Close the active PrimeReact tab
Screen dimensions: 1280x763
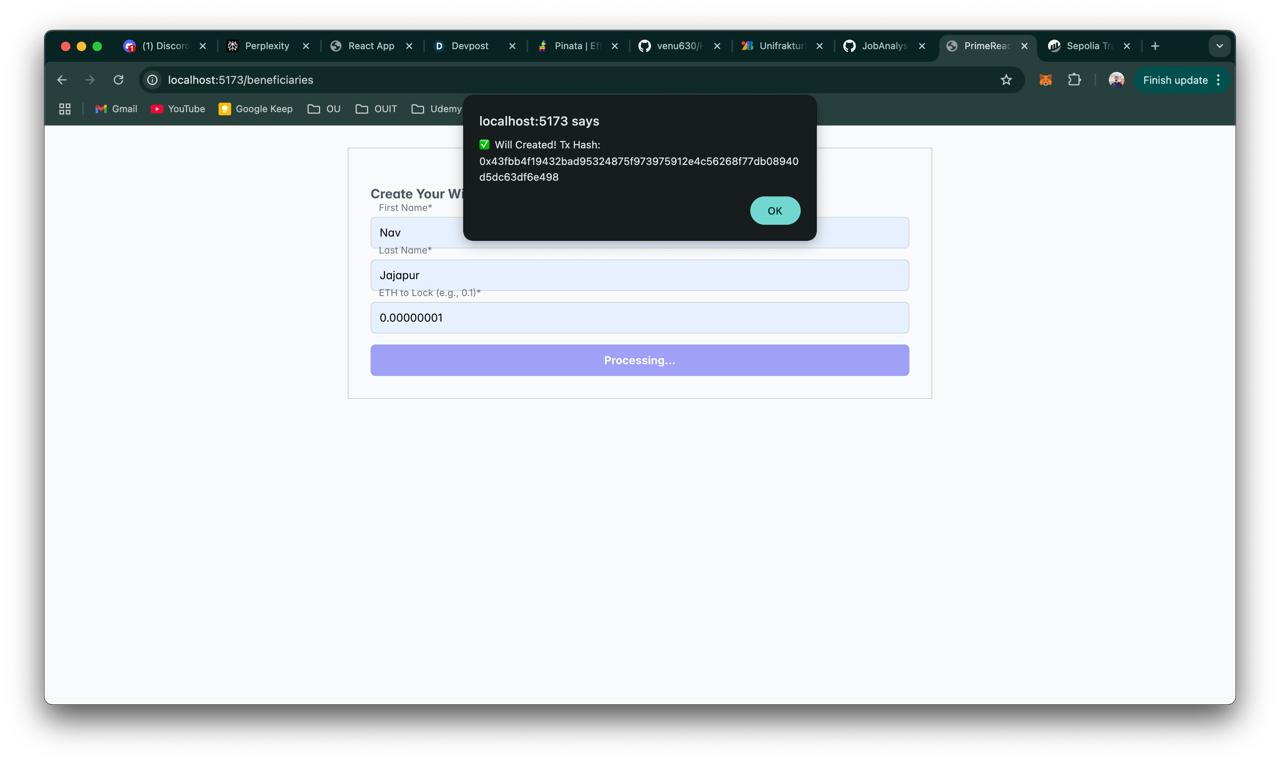(1024, 46)
